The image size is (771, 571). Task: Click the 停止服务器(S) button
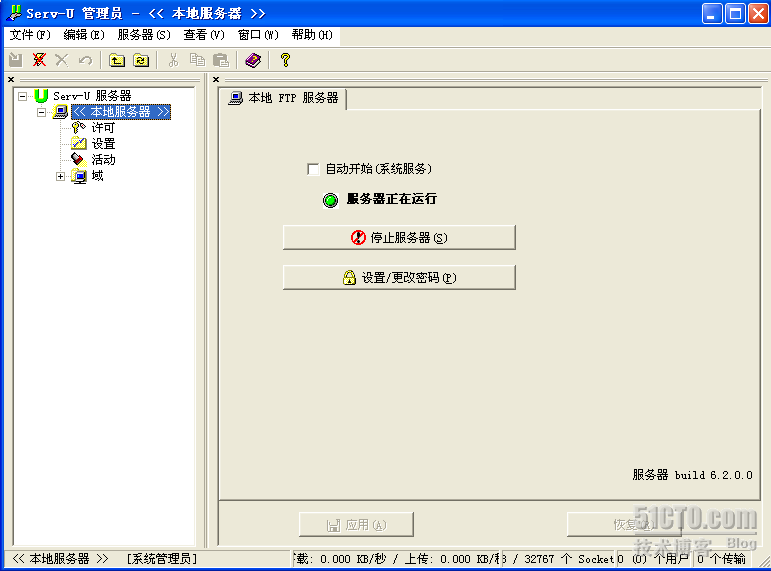pyautogui.click(x=399, y=238)
